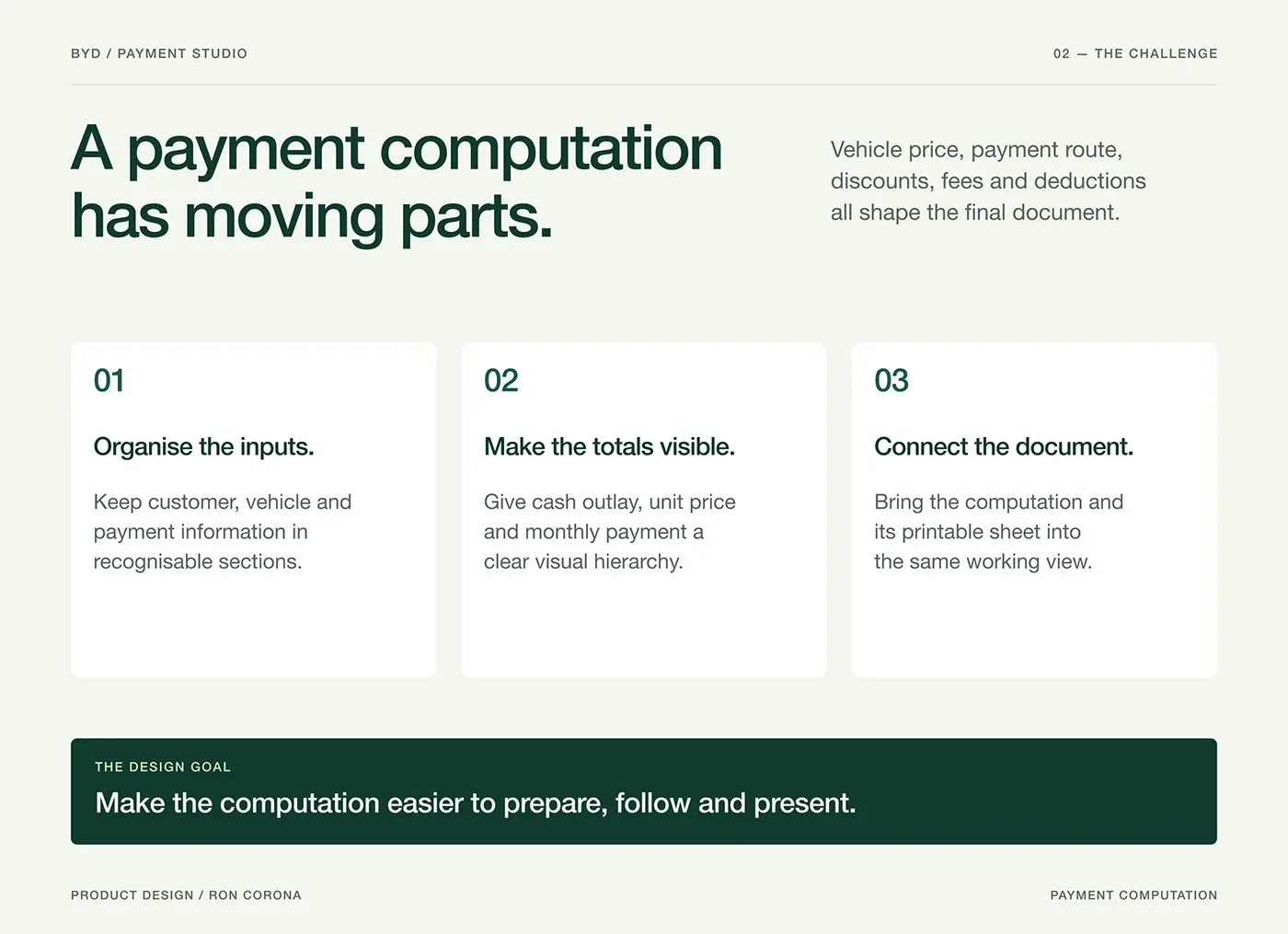Image resolution: width=1288 pixels, height=934 pixels.
Task: Click the blank lower area of the first card
Action: pos(253,628)
